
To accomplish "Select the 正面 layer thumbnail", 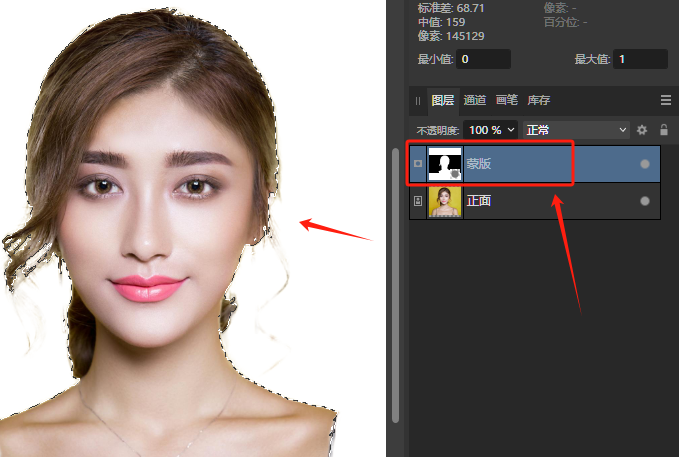I will tap(444, 201).
